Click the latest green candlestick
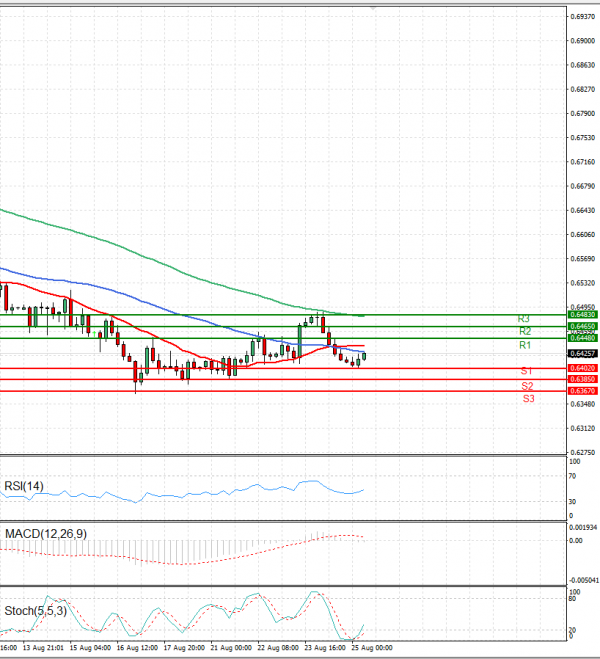600x659 pixels. [x=364, y=356]
